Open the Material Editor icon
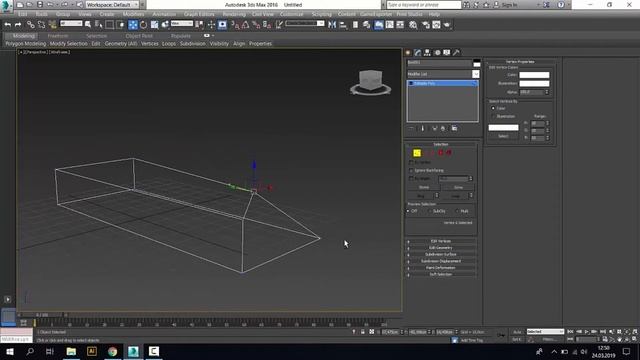 413,25
